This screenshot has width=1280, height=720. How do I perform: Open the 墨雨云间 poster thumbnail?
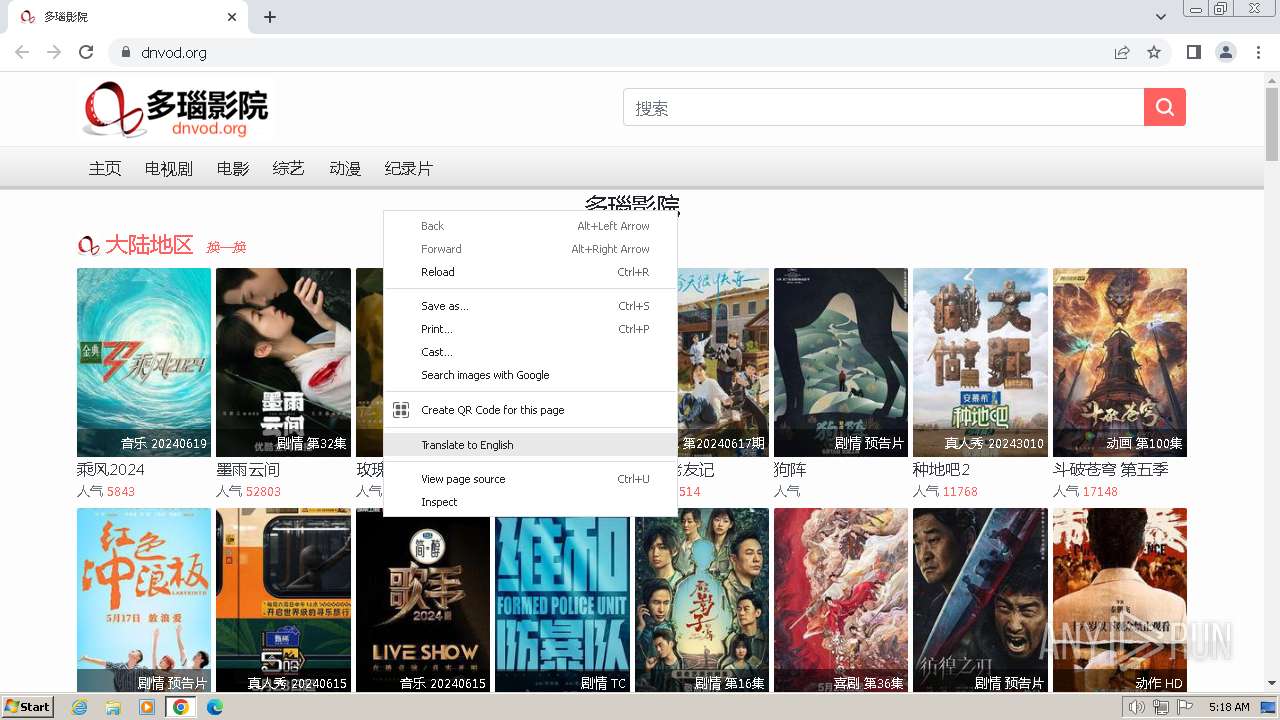(283, 362)
